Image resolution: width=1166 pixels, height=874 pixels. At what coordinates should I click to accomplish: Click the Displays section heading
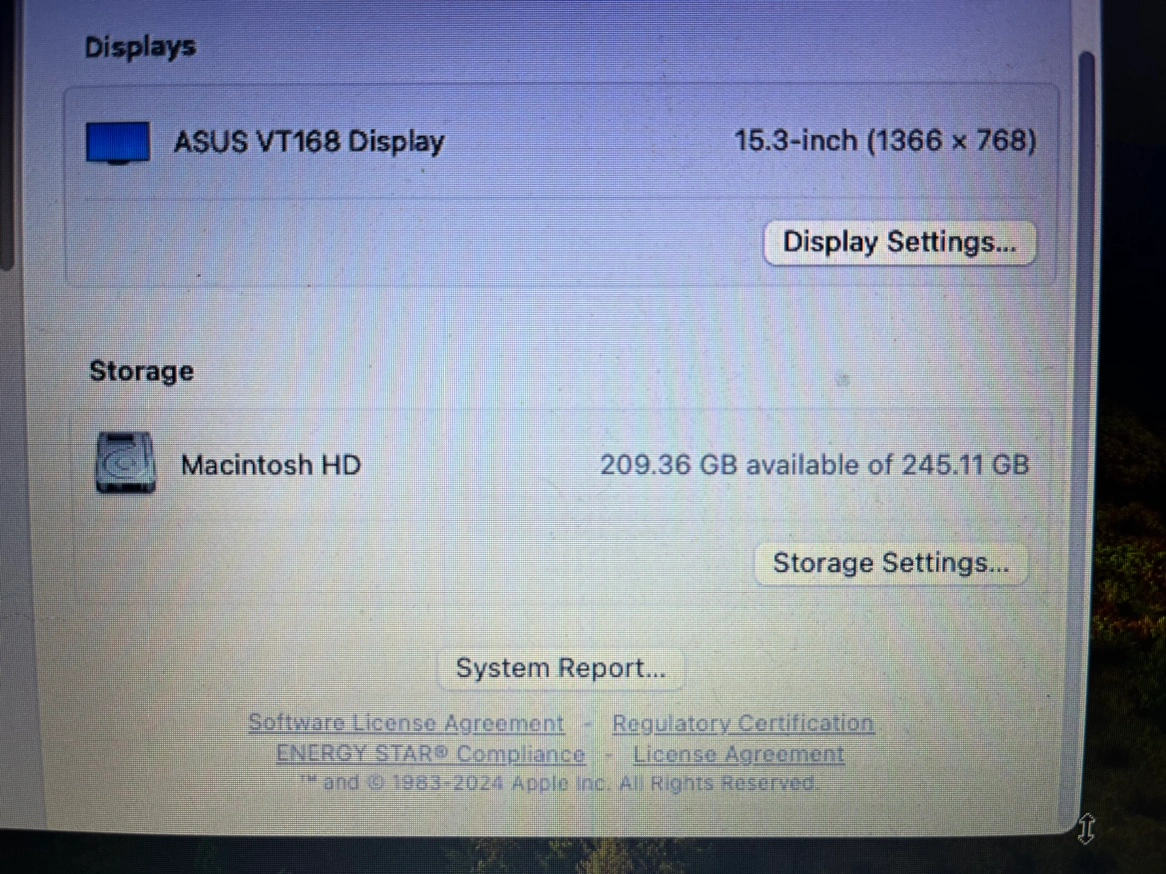[140, 47]
